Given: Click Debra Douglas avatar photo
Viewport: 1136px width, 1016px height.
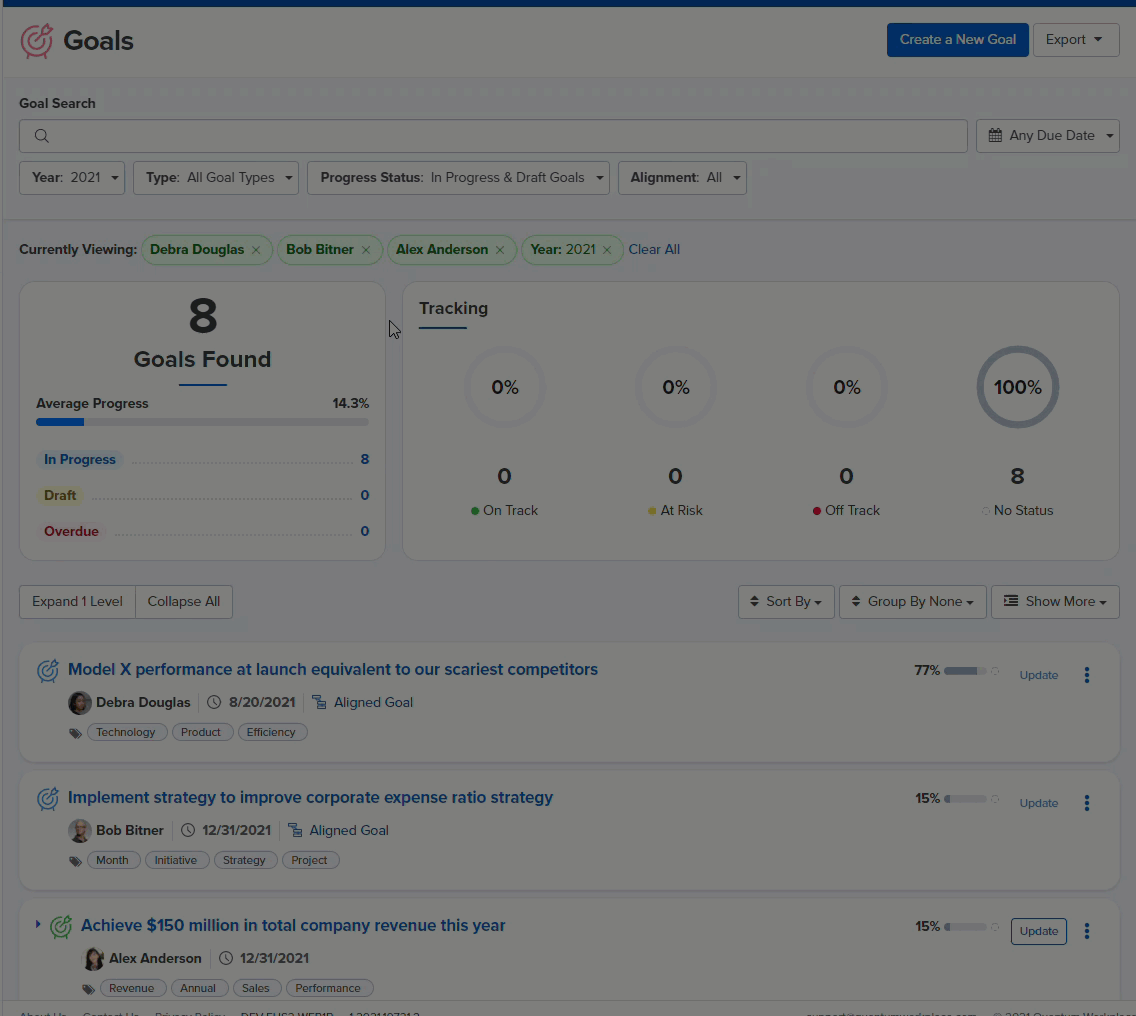Looking at the screenshot, I should (x=80, y=702).
